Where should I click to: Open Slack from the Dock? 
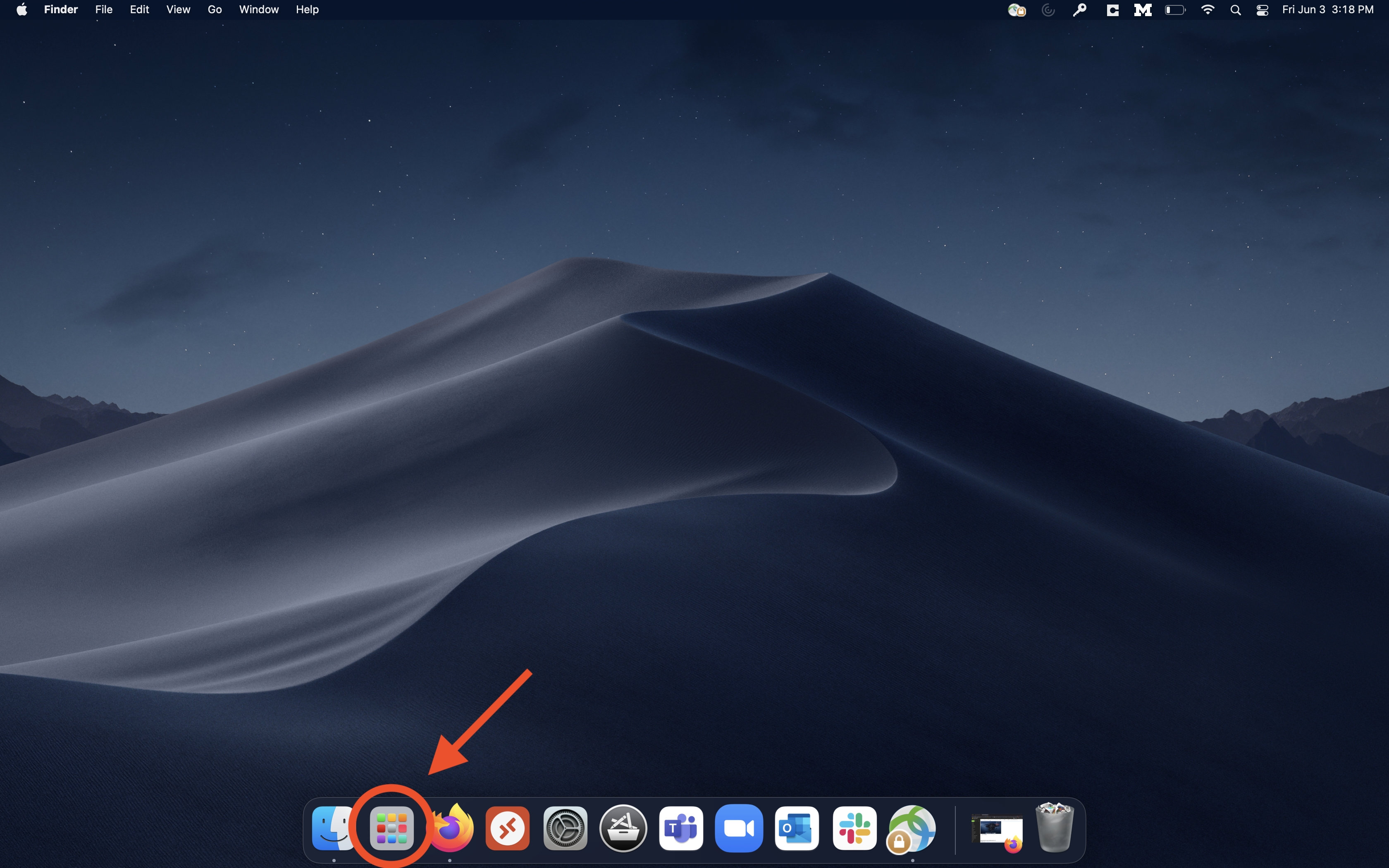pyautogui.click(x=854, y=828)
